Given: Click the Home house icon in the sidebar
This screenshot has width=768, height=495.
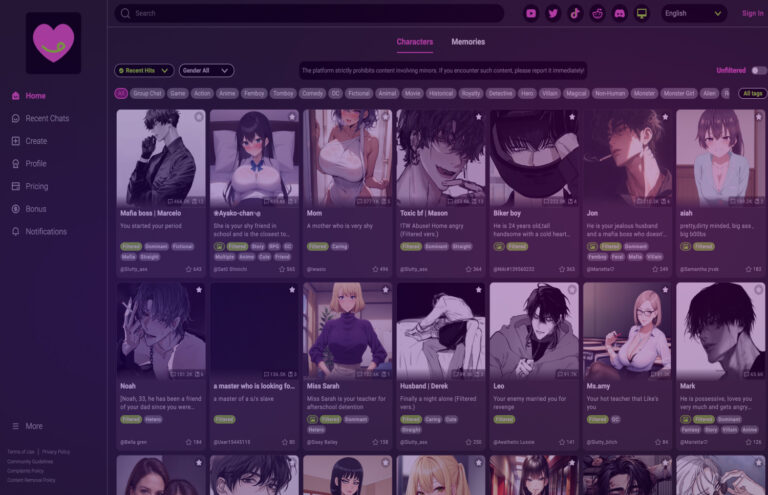Looking at the screenshot, I should (16, 95).
